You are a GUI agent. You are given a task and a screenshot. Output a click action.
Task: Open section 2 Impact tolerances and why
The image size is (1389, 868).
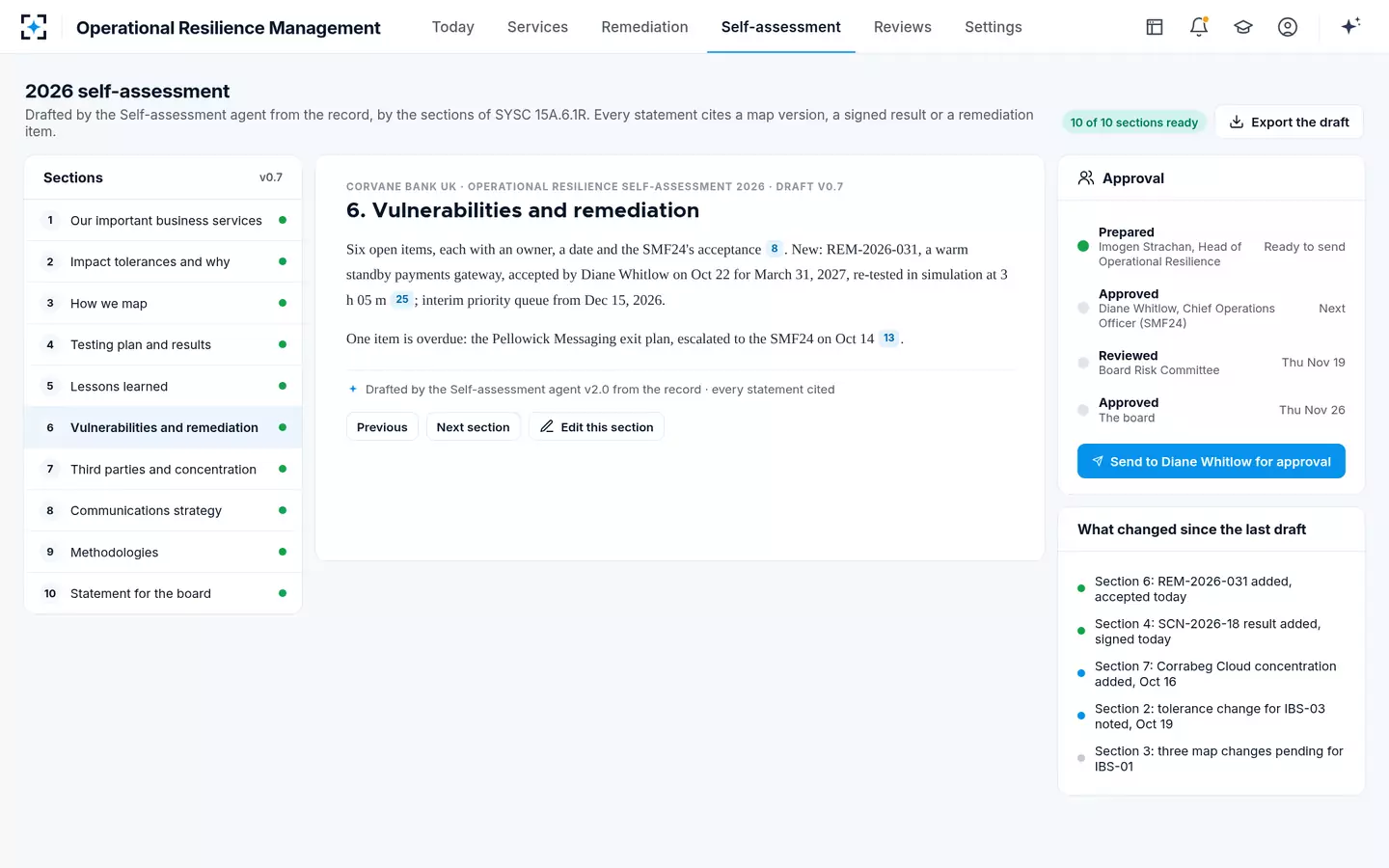(163, 262)
